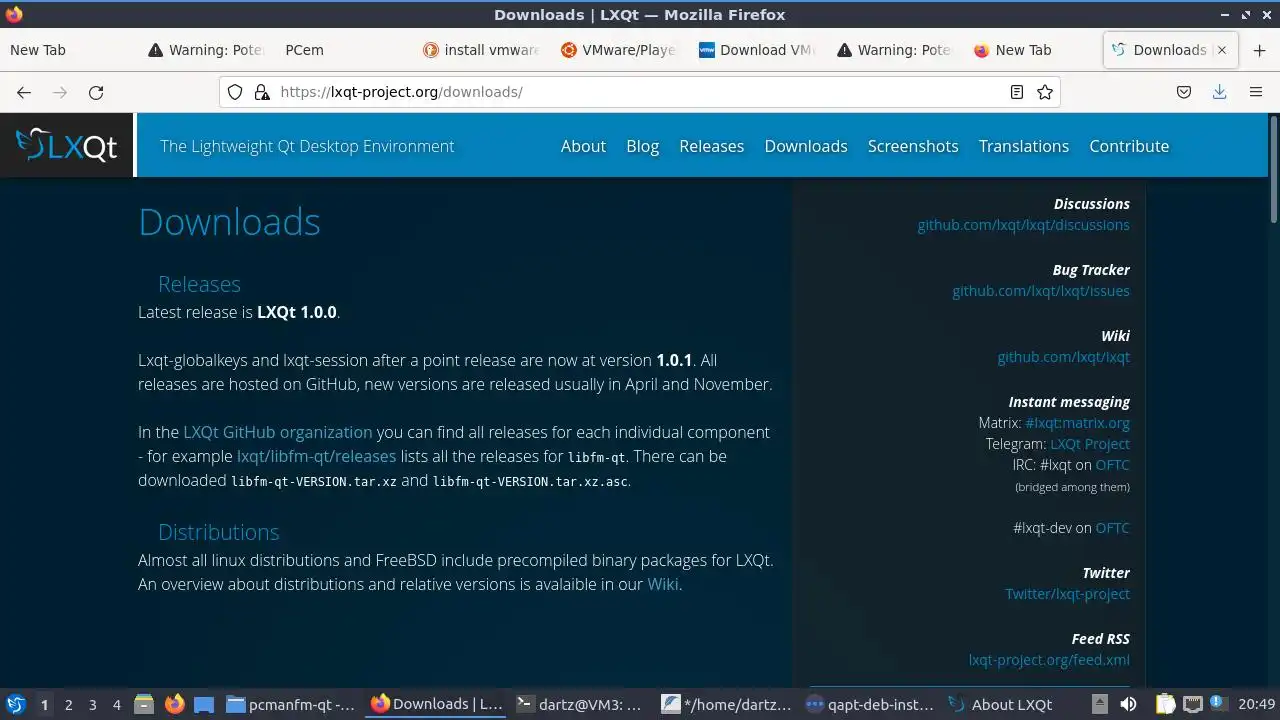Open the Twitter/lxqt-project link
Screen dimensions: 1280x720
(x=1067, y=594)
